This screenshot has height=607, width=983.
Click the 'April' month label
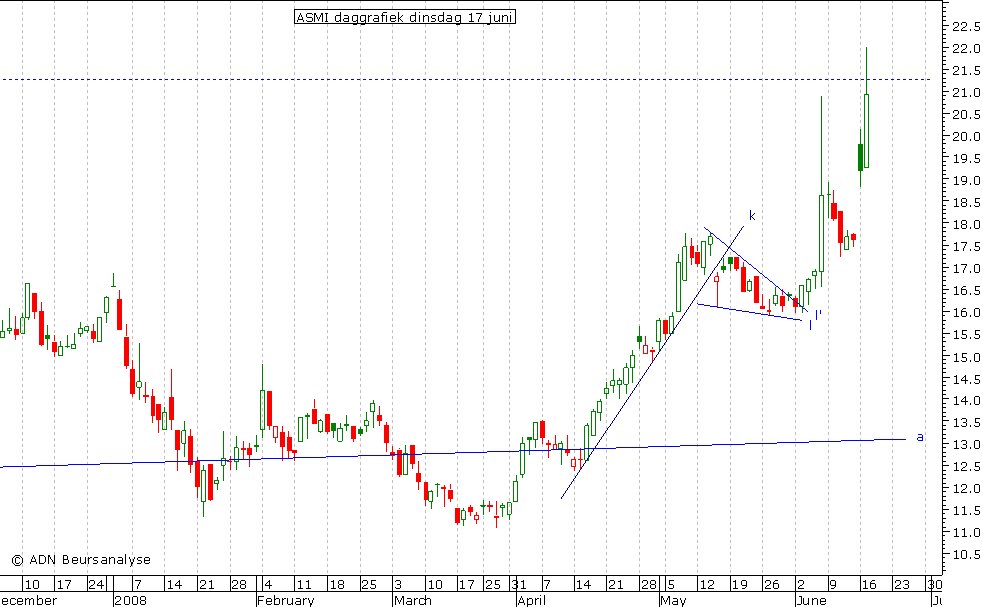click(532, 600)
